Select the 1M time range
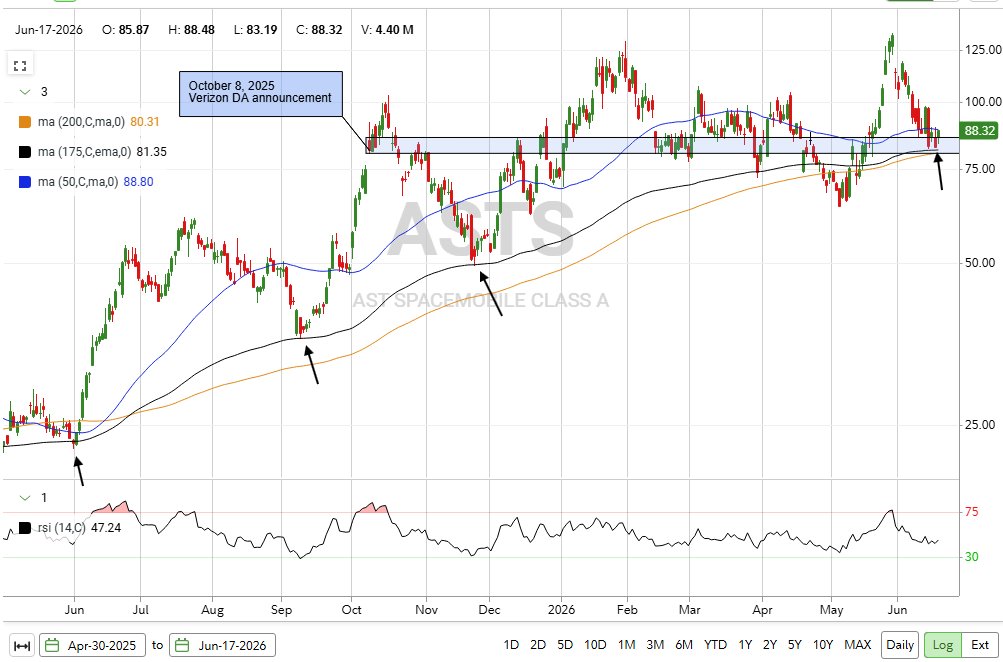The width and height of the screenshot is (1003, 662). pyautogui.click(x=626, y=645)
